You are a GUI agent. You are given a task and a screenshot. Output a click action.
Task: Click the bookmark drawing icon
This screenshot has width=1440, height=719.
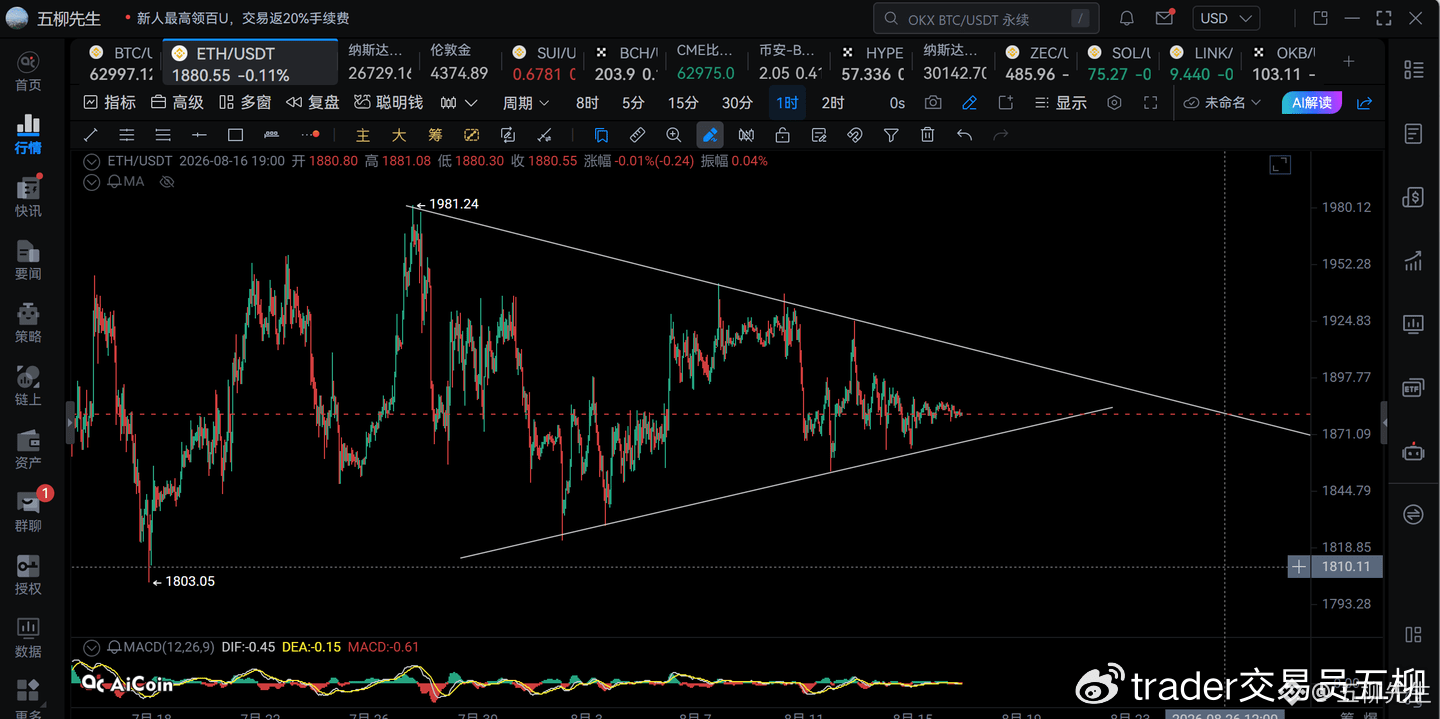pyautogui.click(x=601, y=135)
